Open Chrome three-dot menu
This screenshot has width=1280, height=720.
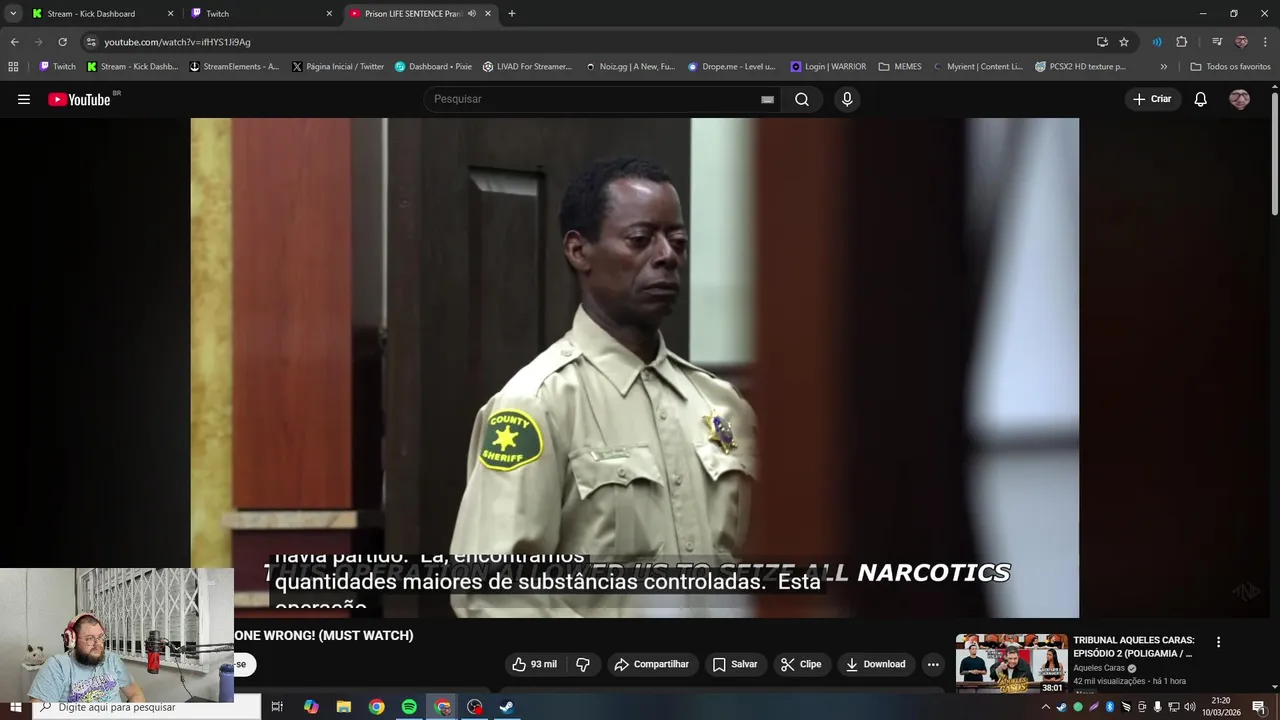[1265, 42]
